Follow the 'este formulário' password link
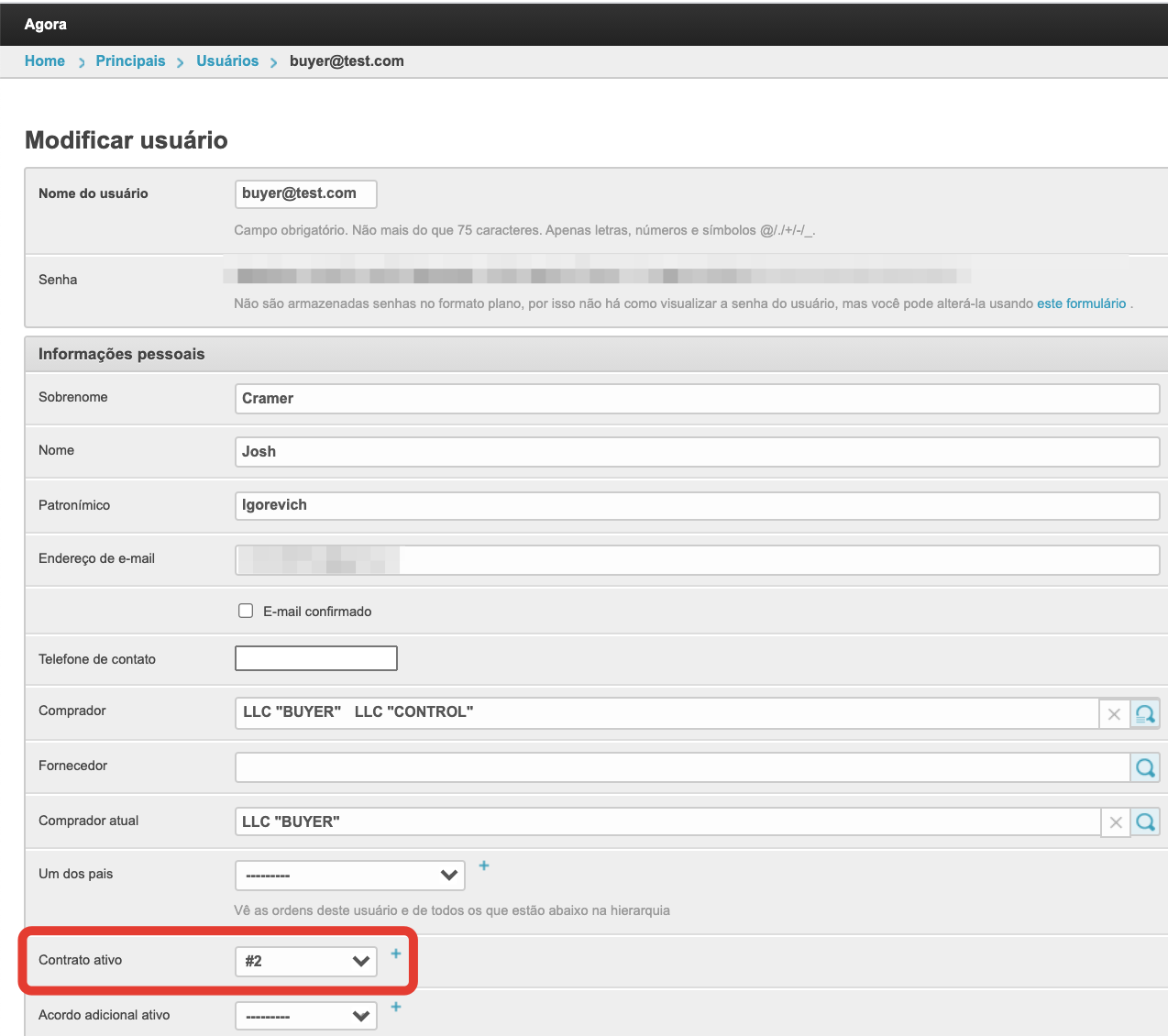The width and height of the screenshot is (1168, 1036). [x=1081, y=303]
